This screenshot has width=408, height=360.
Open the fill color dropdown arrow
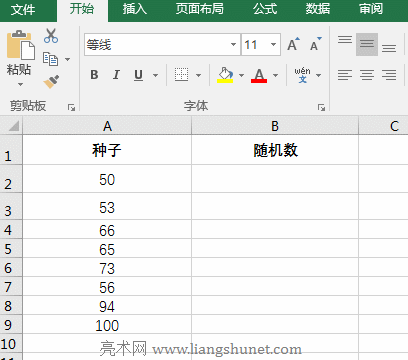pos(241,75)
